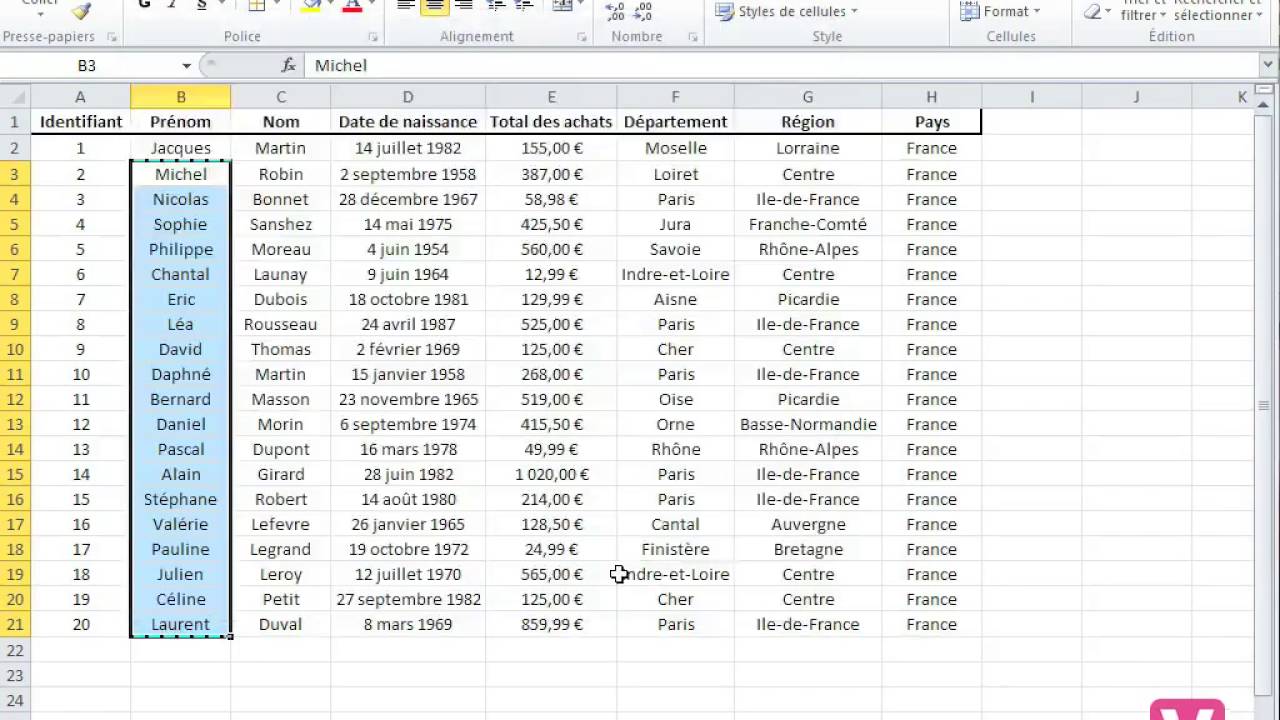Select the row 2 header

pos(15,148)
